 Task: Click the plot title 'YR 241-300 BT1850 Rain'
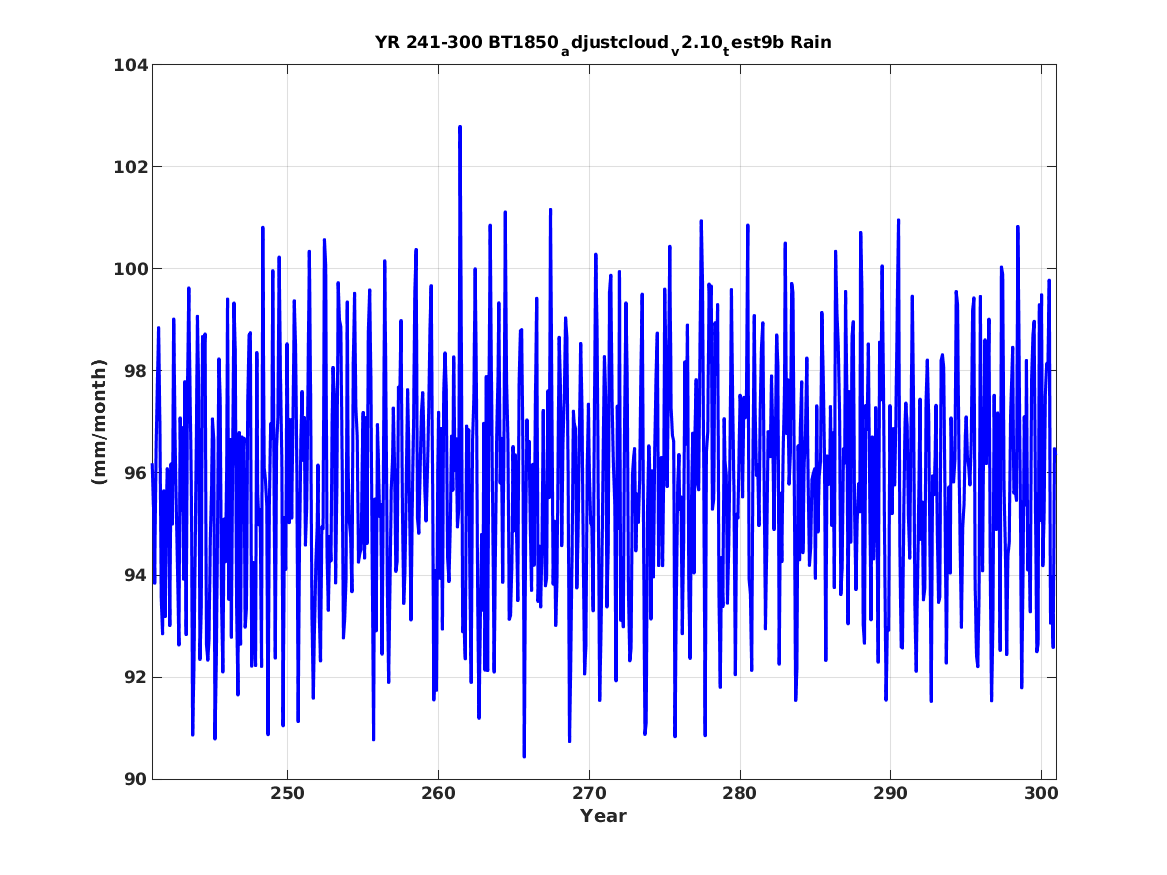[603, 43]
